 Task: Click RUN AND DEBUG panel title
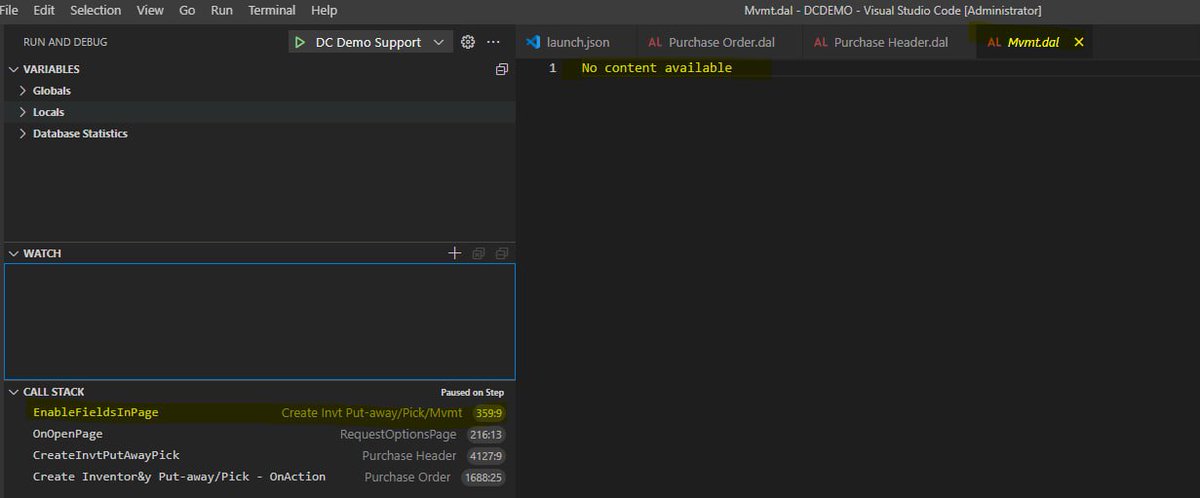pos(65,42)
